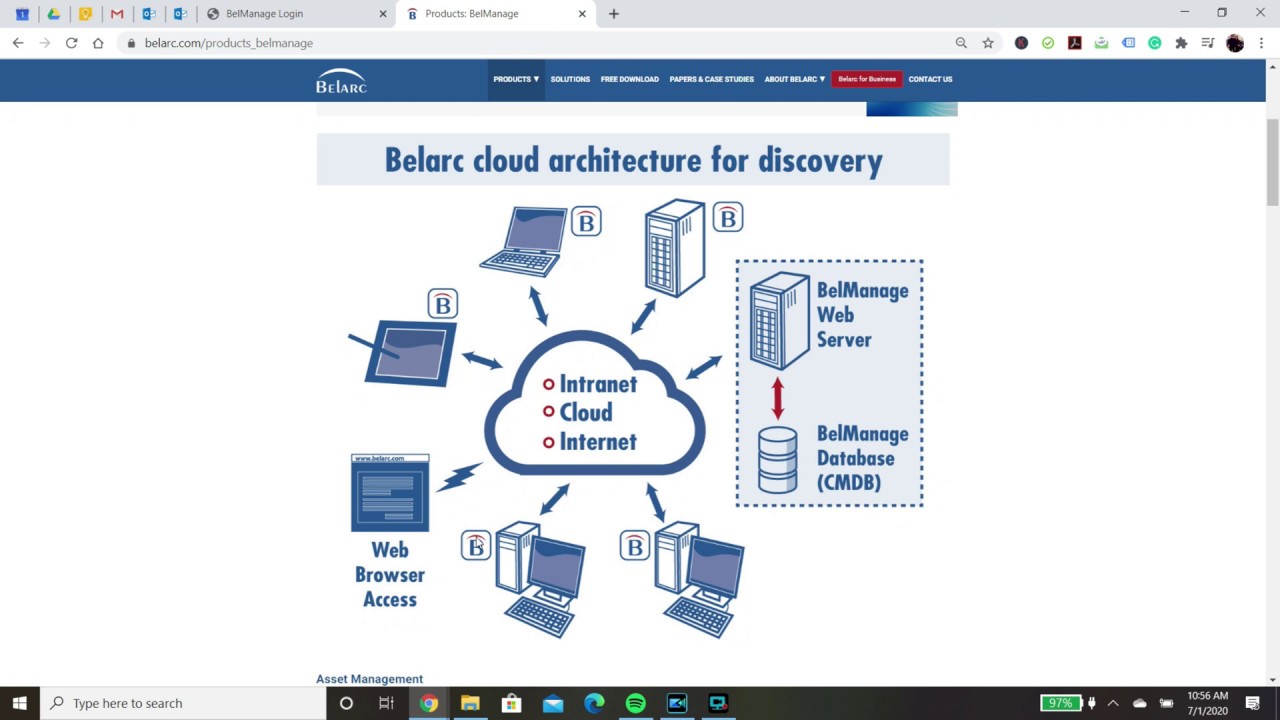Launch Microsoft Edge from the taskbar

coord(594,703)
